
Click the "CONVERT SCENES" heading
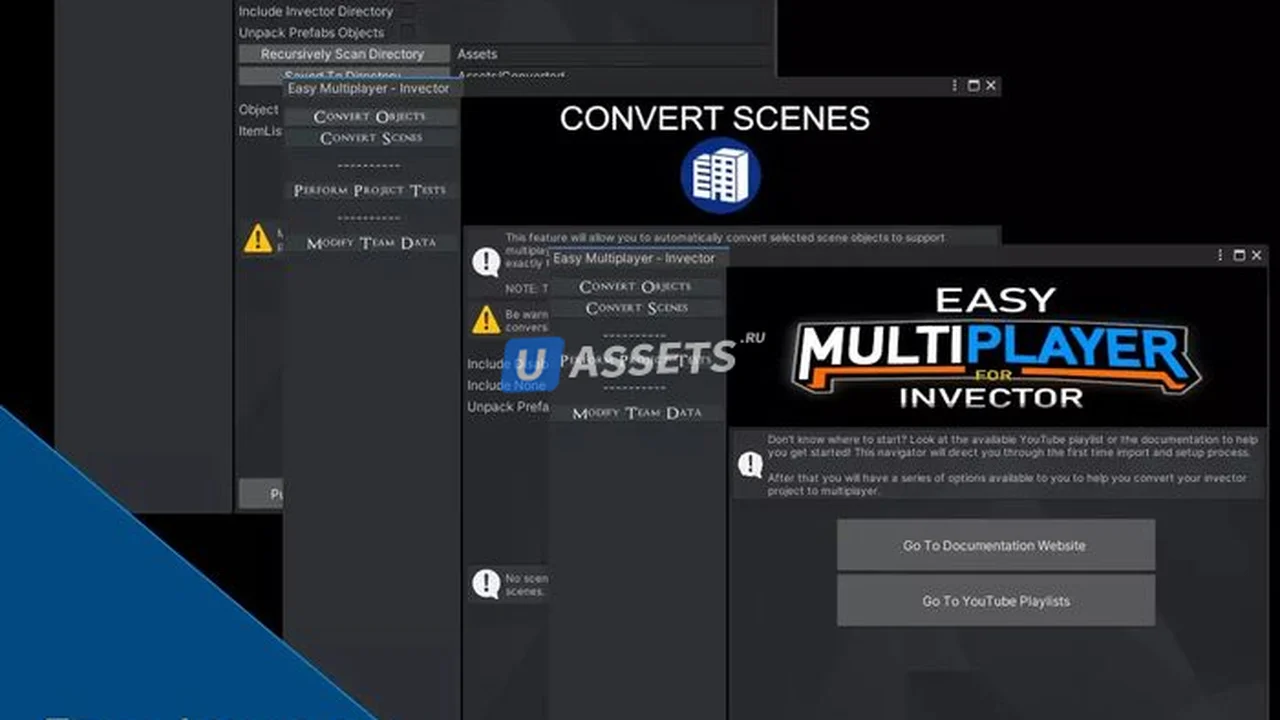pyautogui.click(x=714, y=118)
